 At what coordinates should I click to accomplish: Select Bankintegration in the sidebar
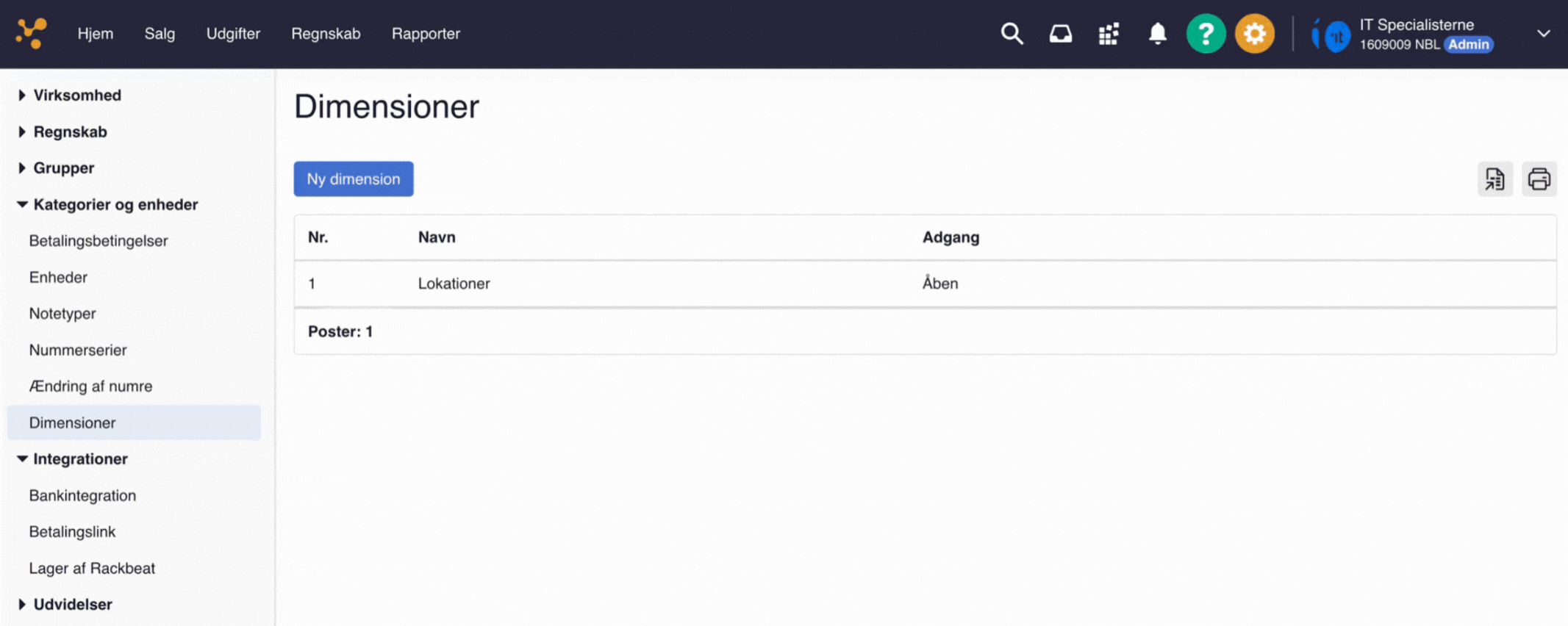[82, 495]
